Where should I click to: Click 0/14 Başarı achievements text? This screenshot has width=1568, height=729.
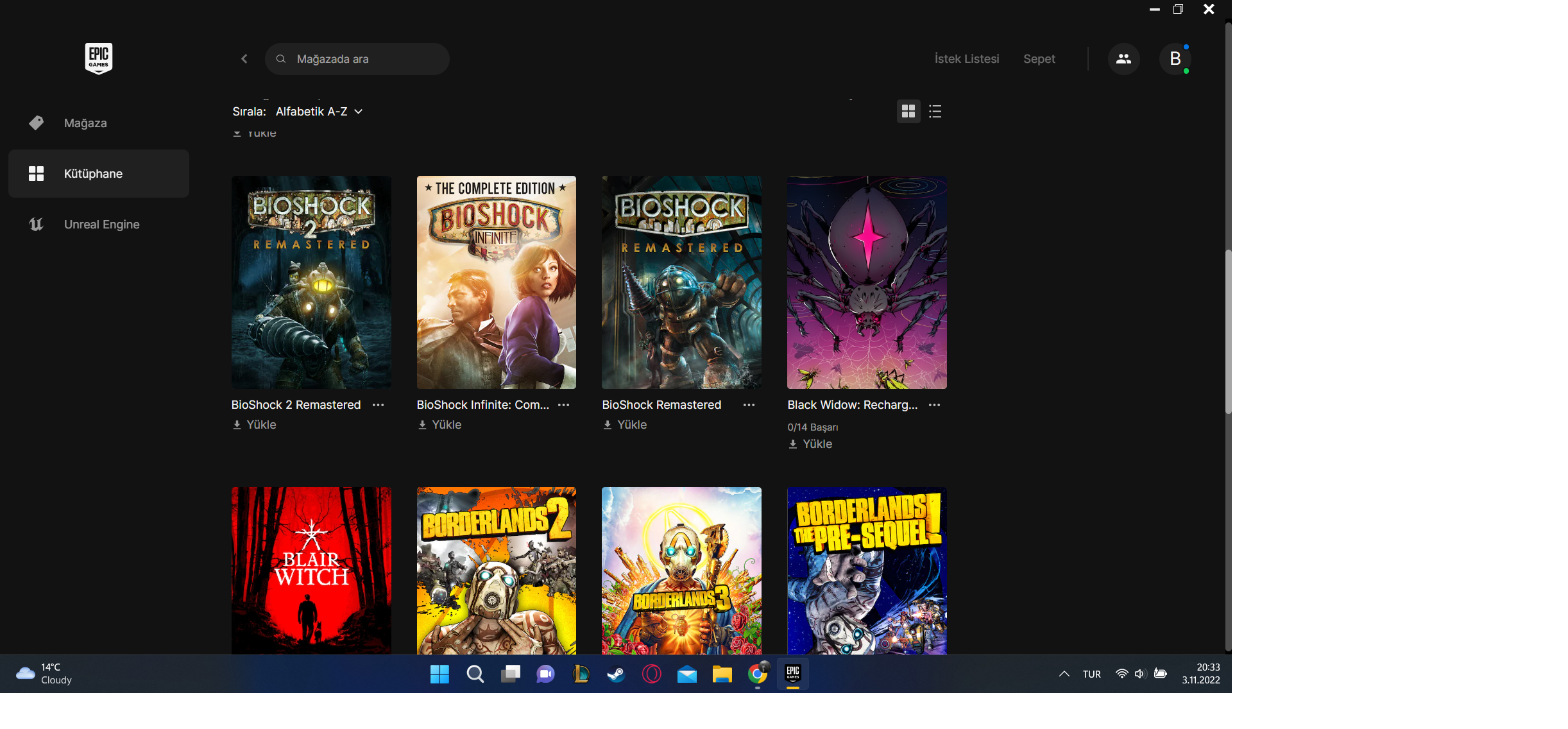[x=812, y=427]
